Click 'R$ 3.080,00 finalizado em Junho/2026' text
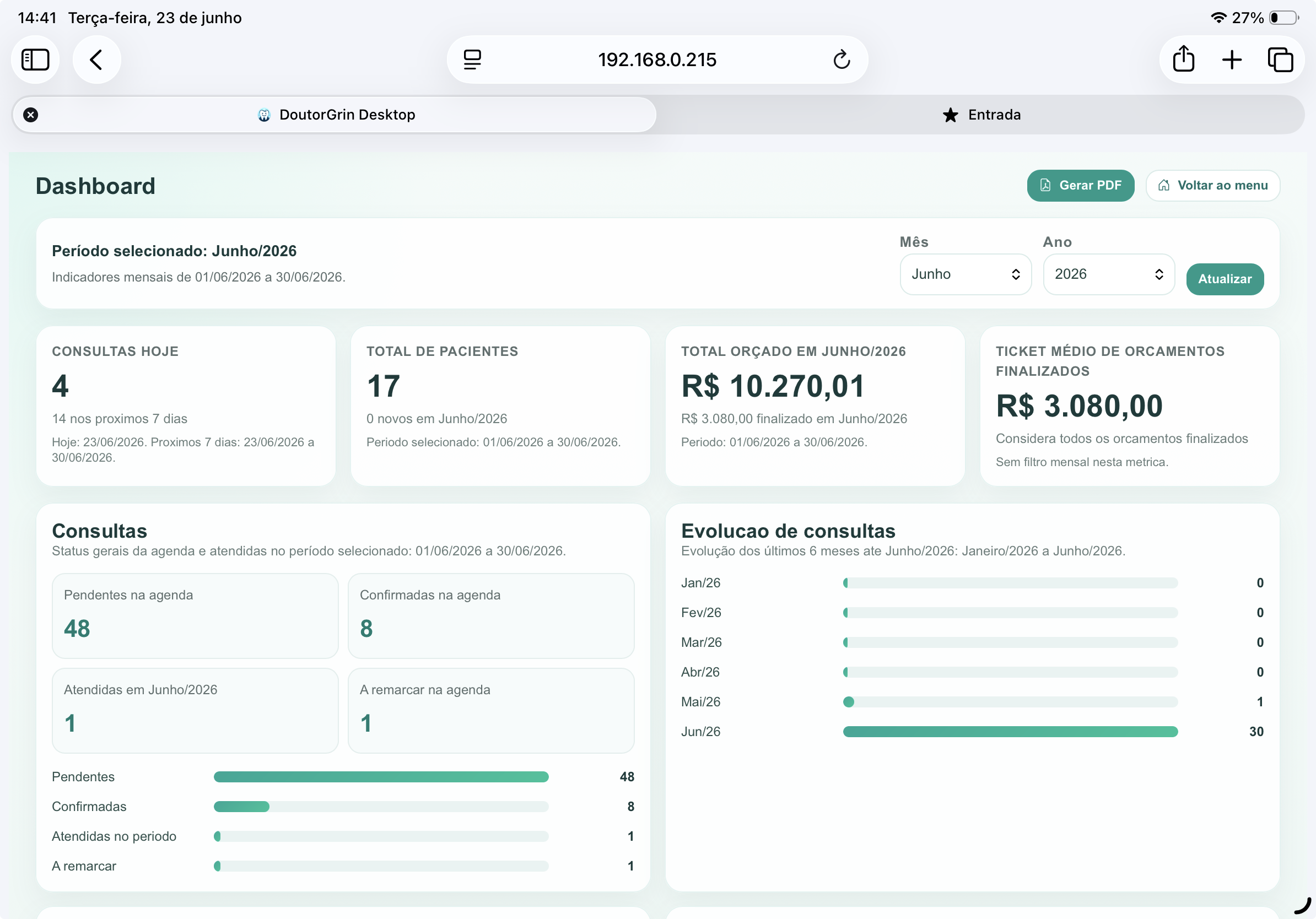Image resolution: width=1316 pixels, height=919 pixels. tap(794, 419)
